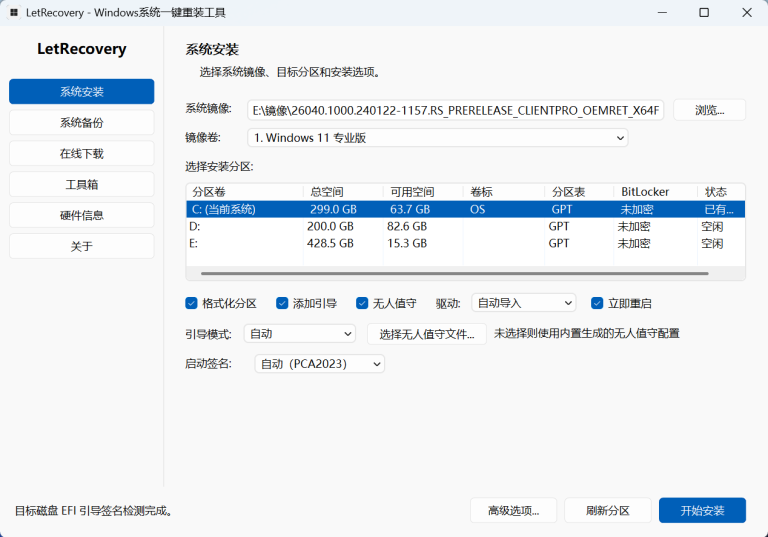This screenshot has width=768, height=537.
Task: Click 选择无人值守文件... button
Action: [427, 334]
